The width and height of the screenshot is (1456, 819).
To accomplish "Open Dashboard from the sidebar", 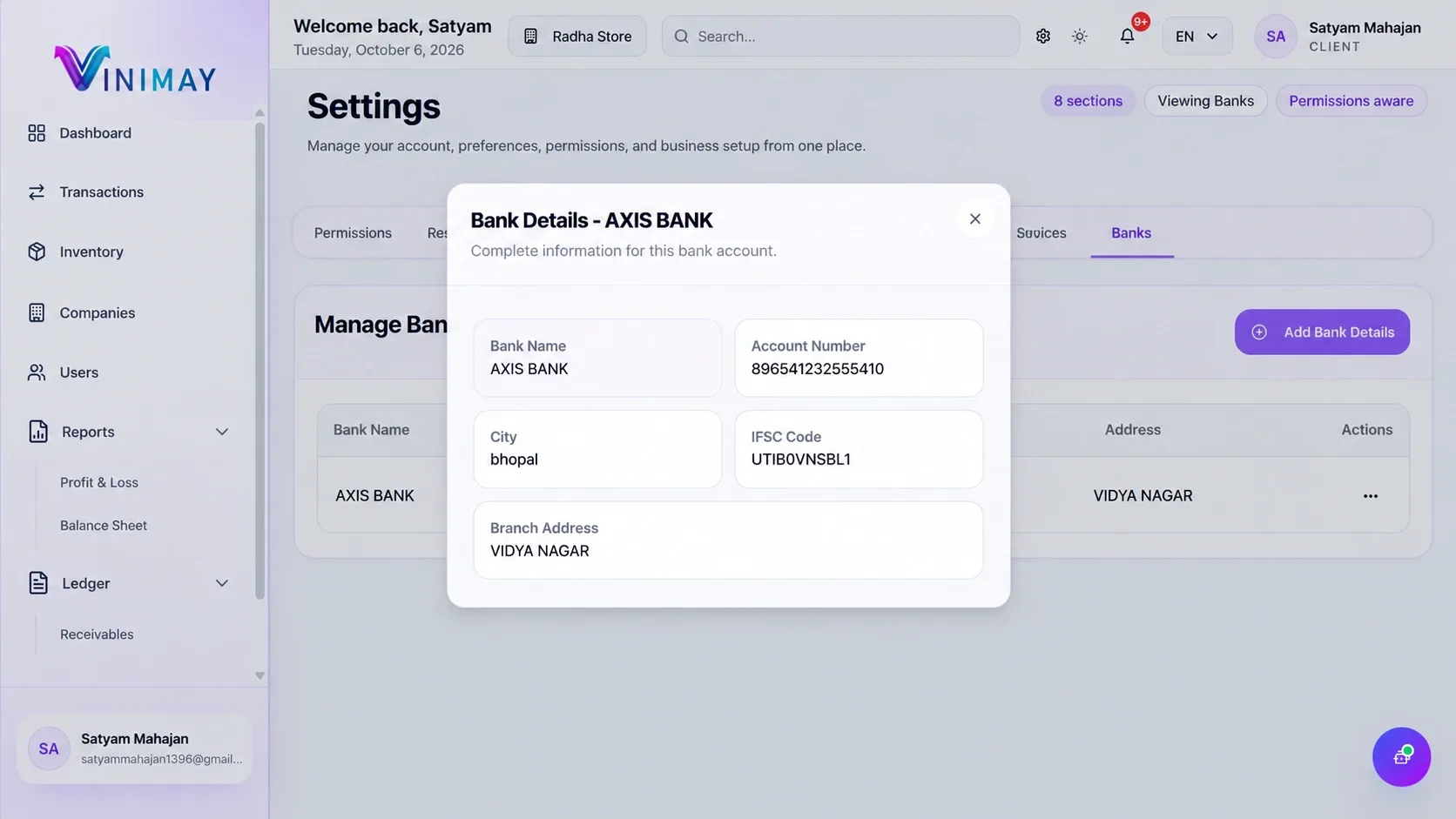I will pyautogui.click(x=95, y=133).
